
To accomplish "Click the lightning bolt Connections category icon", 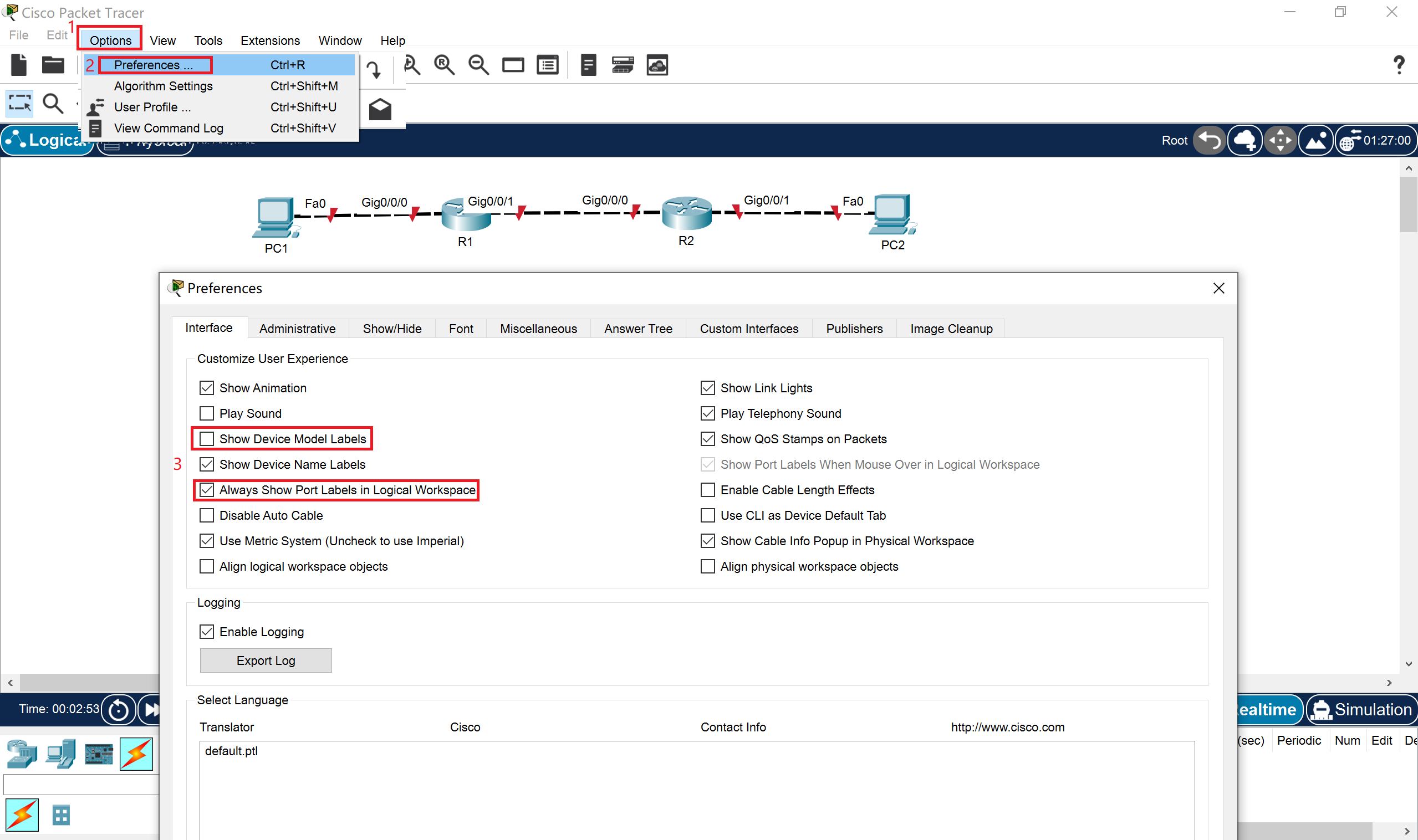I will click(136, 754).
